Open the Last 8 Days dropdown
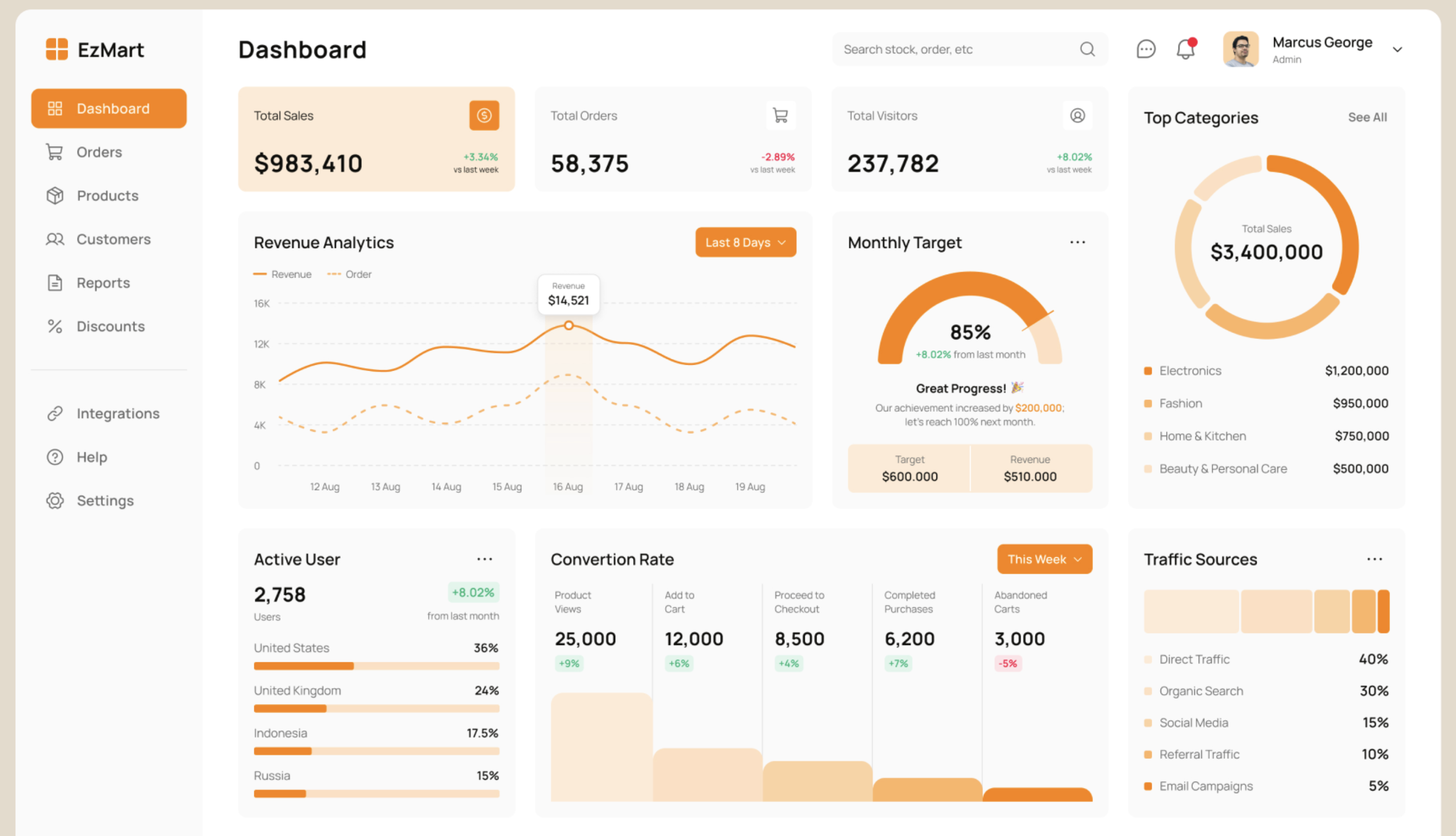 coord(745,242)
